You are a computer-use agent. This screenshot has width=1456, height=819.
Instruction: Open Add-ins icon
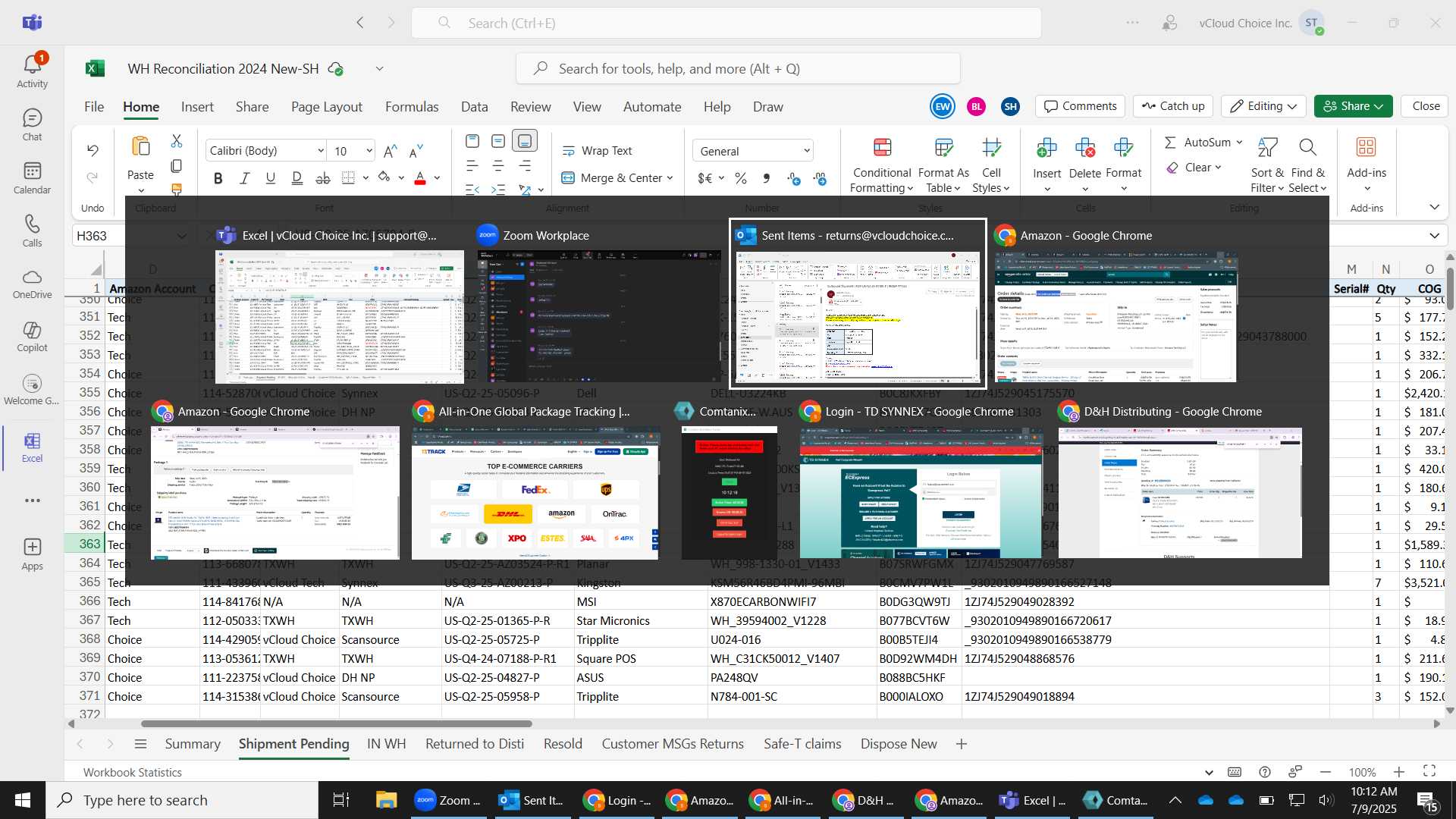[1367, 147]
